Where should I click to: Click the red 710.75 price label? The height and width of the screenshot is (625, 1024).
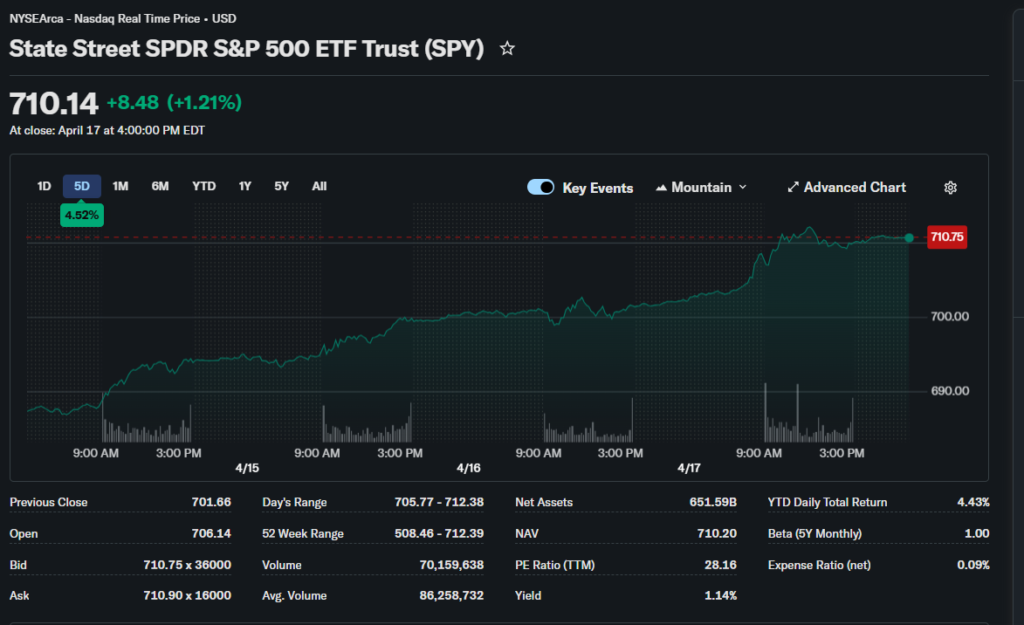pyautogui.click(x=946, y=238)
